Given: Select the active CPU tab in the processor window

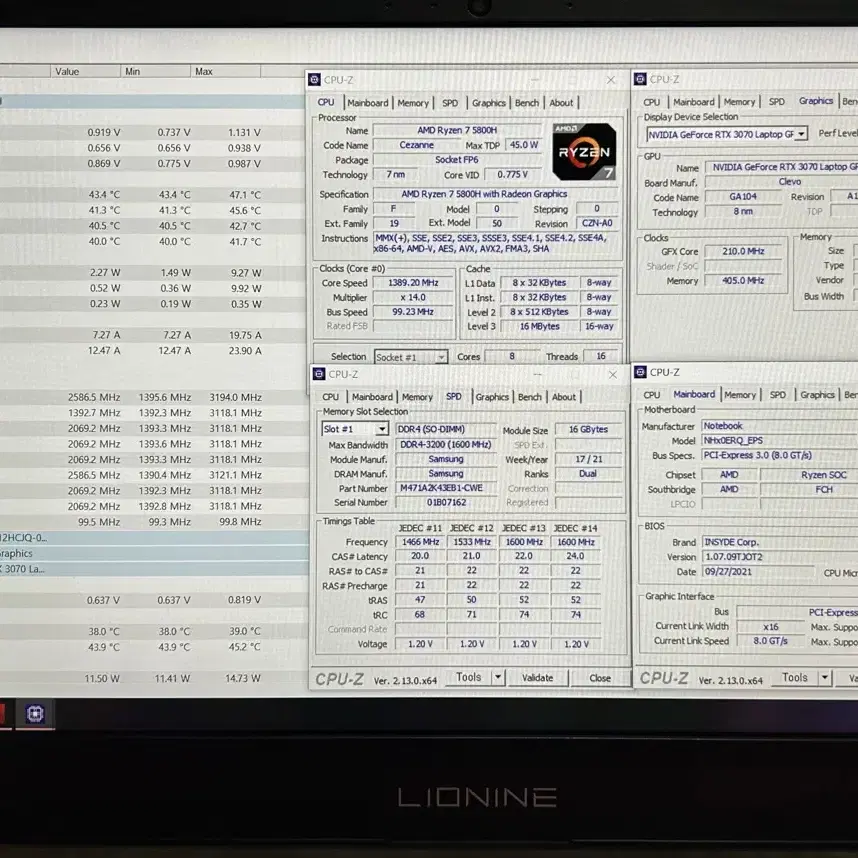Looking at the screenshot, I should [x=326, y=102].
